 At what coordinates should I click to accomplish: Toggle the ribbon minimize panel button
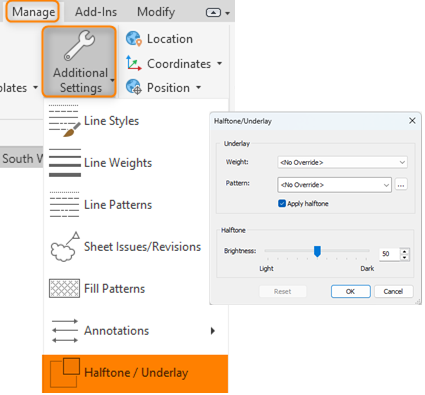click(x=213, y=13)
